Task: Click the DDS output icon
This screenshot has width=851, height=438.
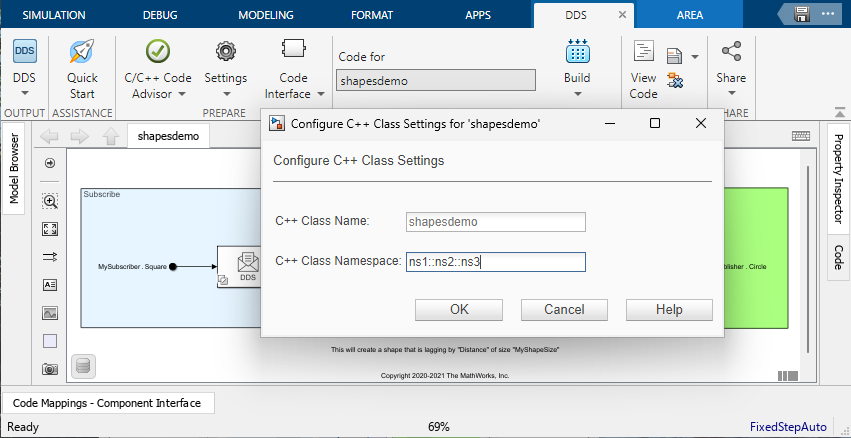Action: 24,52
